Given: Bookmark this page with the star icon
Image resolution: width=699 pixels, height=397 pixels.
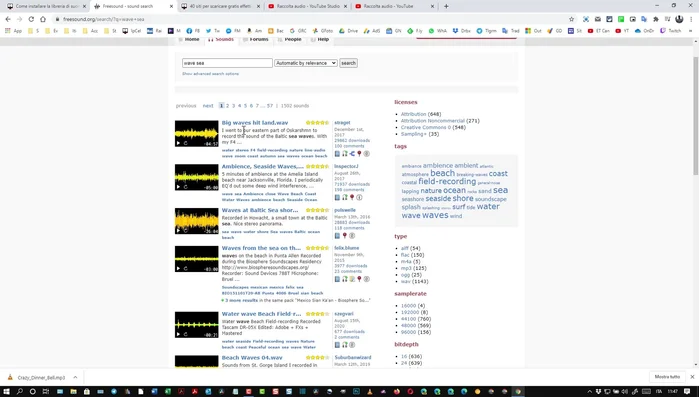Looking at the screenshot, I should (x=571, y=19).
